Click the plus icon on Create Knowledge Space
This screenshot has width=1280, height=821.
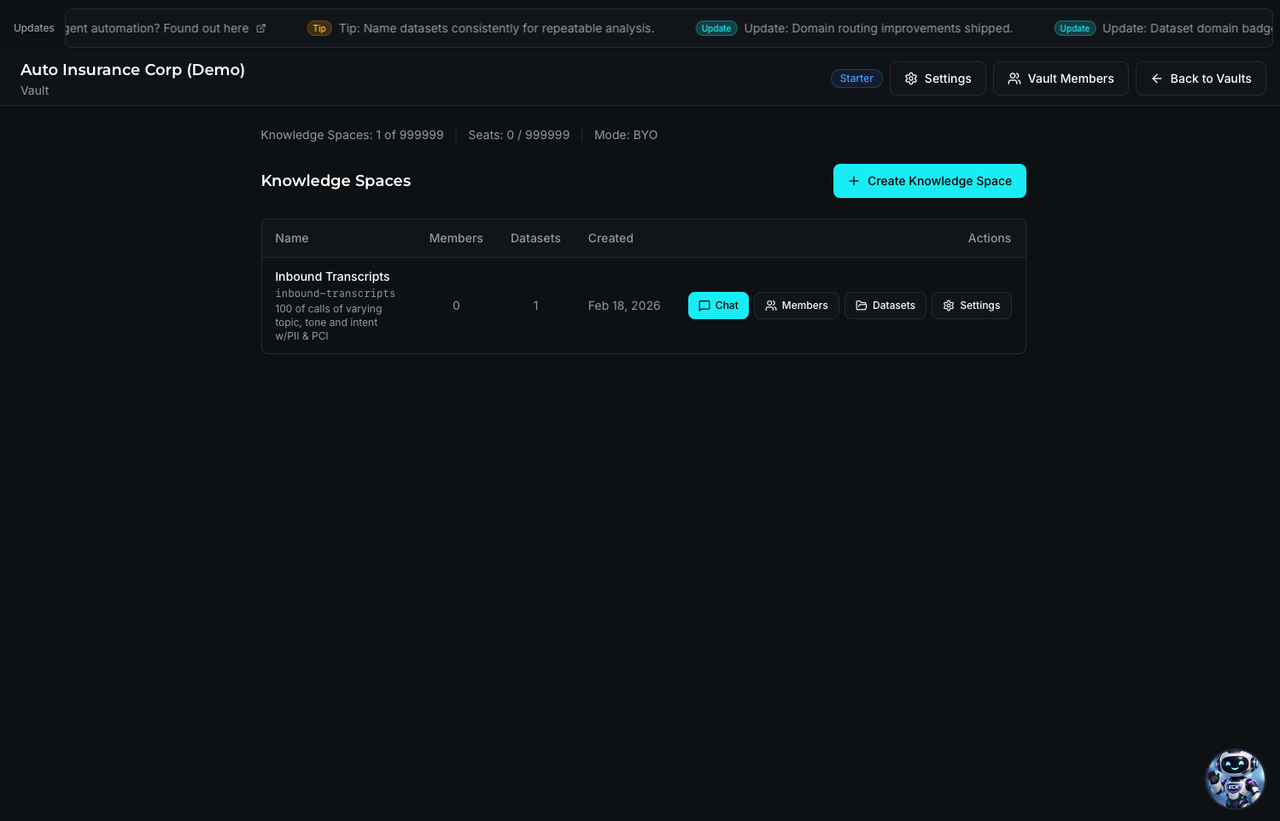tap(853, 181)
